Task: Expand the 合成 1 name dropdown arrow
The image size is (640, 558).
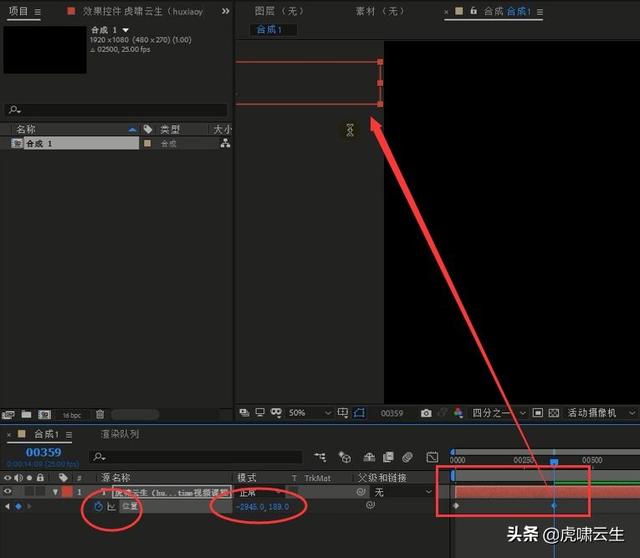Action: click(x=126, y=30)
